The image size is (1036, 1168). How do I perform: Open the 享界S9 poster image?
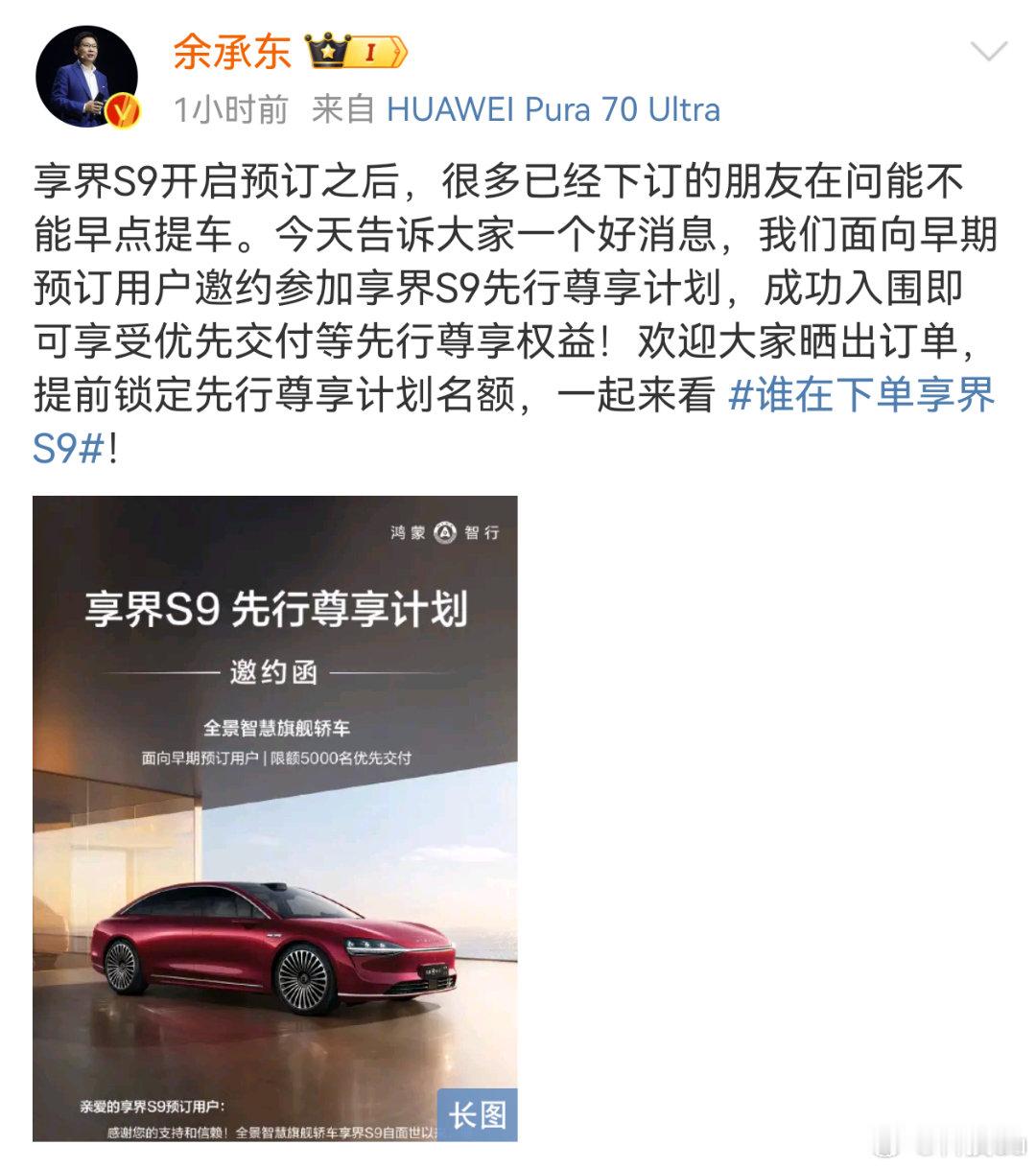click(275, 818)
